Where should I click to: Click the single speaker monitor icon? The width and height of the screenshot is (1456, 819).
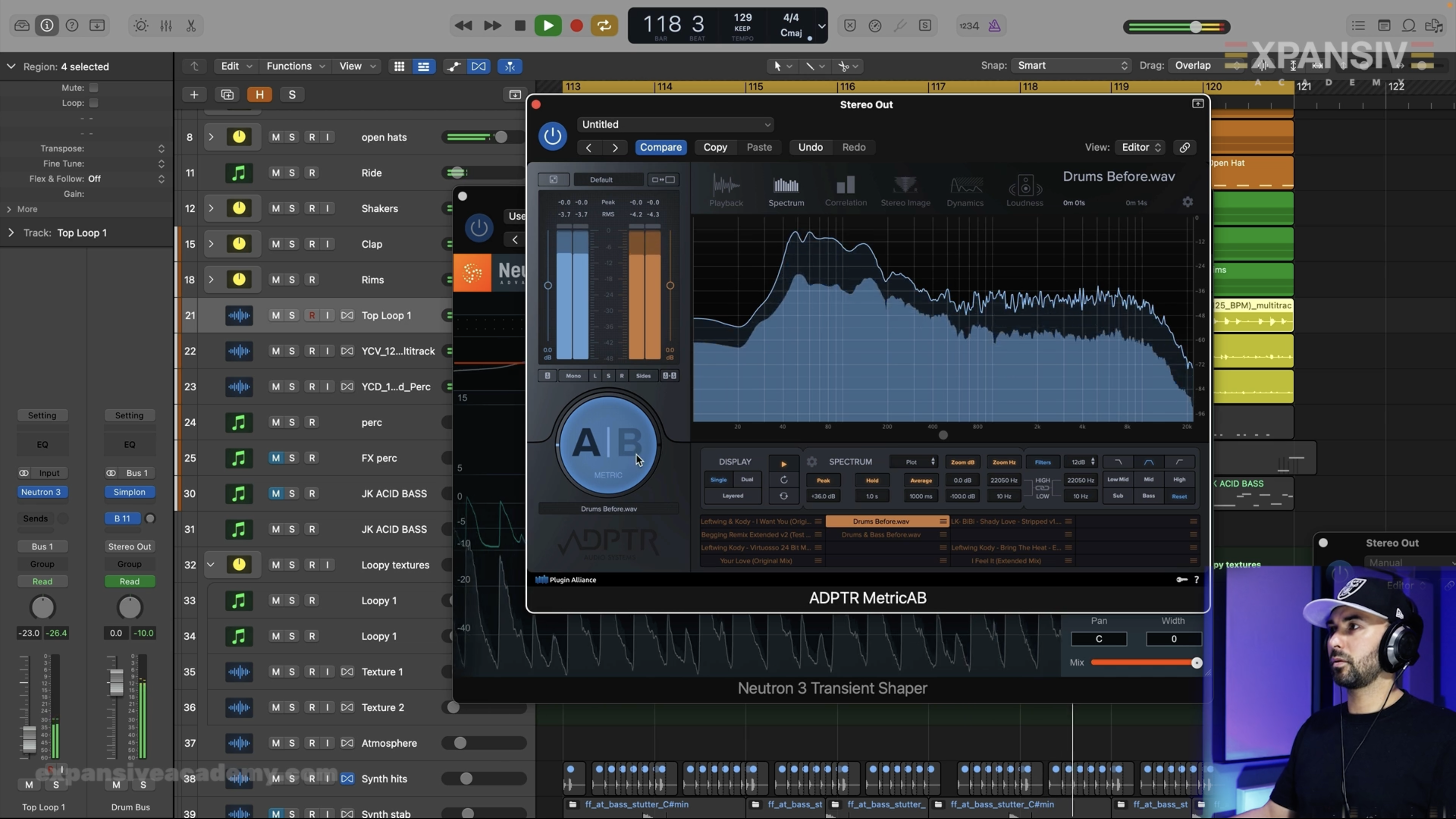(547, 376)
